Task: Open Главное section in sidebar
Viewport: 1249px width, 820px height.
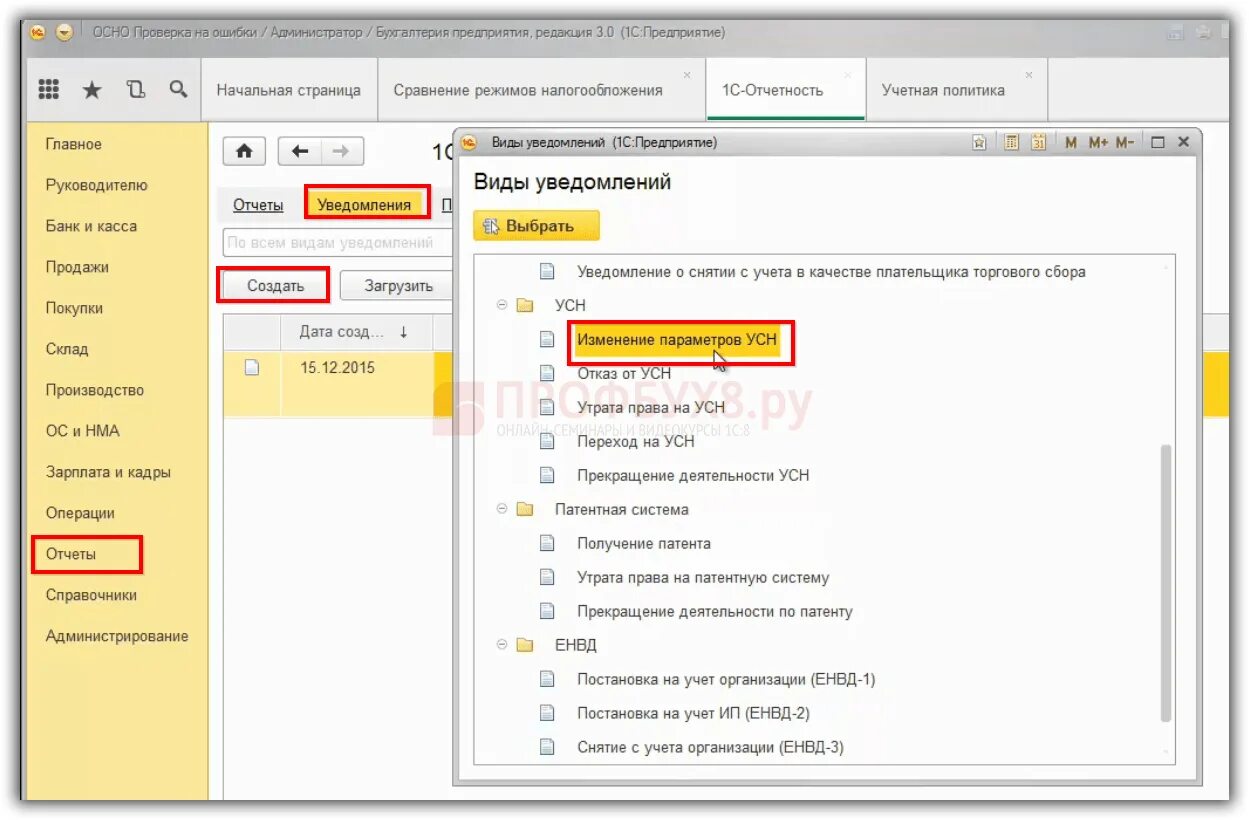Action: tap(74, 144)
